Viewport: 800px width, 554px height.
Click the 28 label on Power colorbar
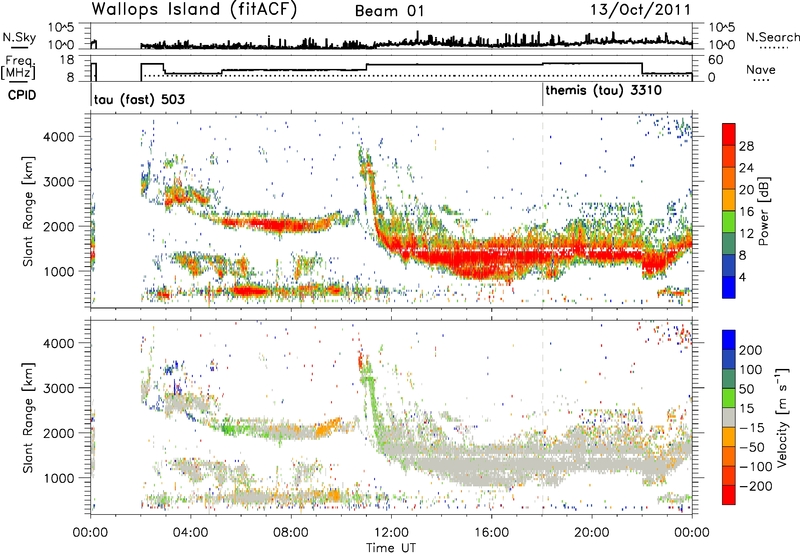[x=746, y=146]
